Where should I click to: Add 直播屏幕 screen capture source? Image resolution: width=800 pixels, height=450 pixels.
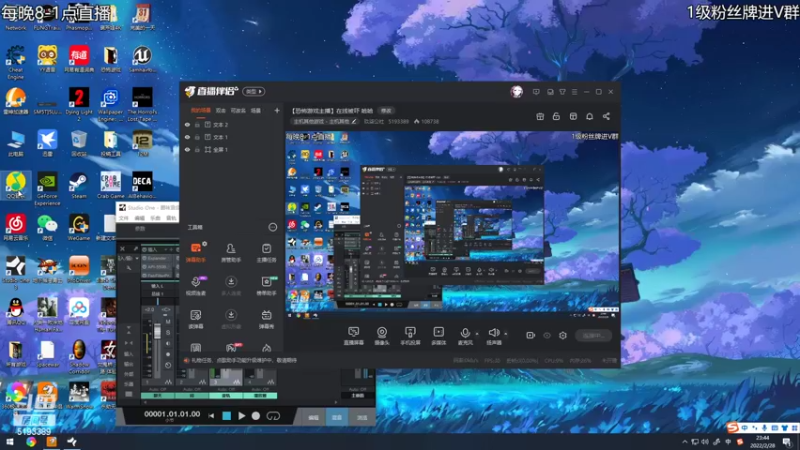point(354,336)
